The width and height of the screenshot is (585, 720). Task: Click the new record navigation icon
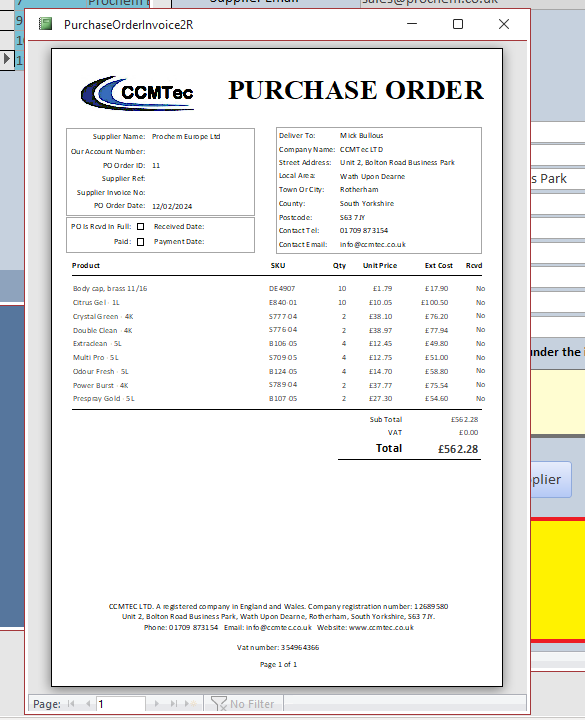click(x=190, y=703)
